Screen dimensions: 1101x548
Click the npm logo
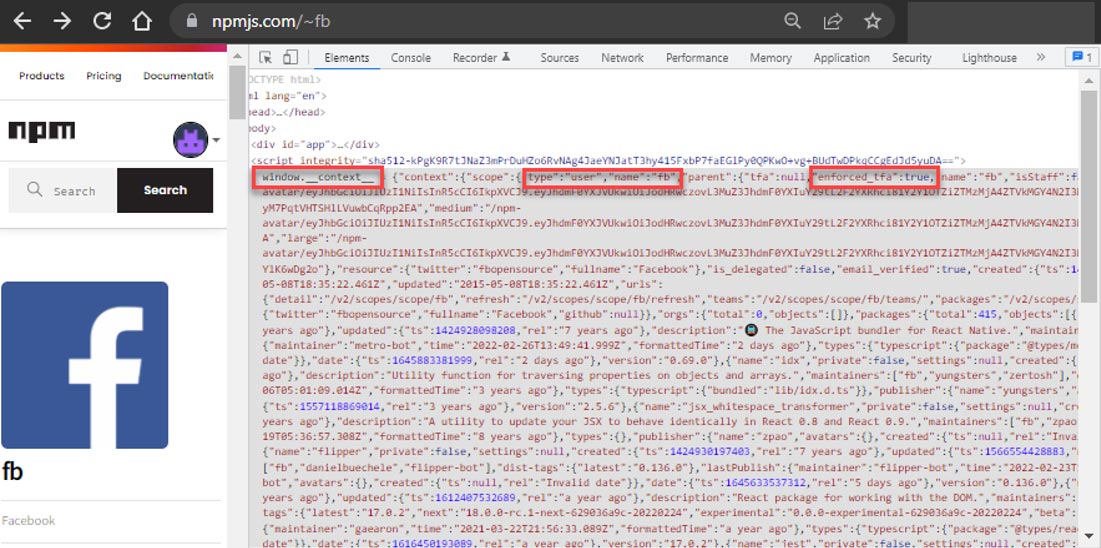pyautogui.click(x=41, y=131)
